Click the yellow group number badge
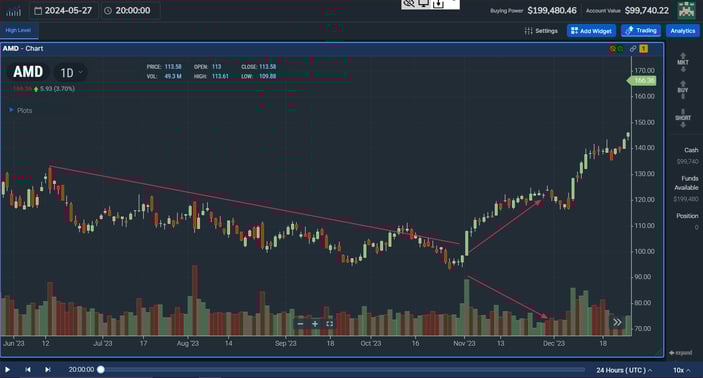 (643, 48)
